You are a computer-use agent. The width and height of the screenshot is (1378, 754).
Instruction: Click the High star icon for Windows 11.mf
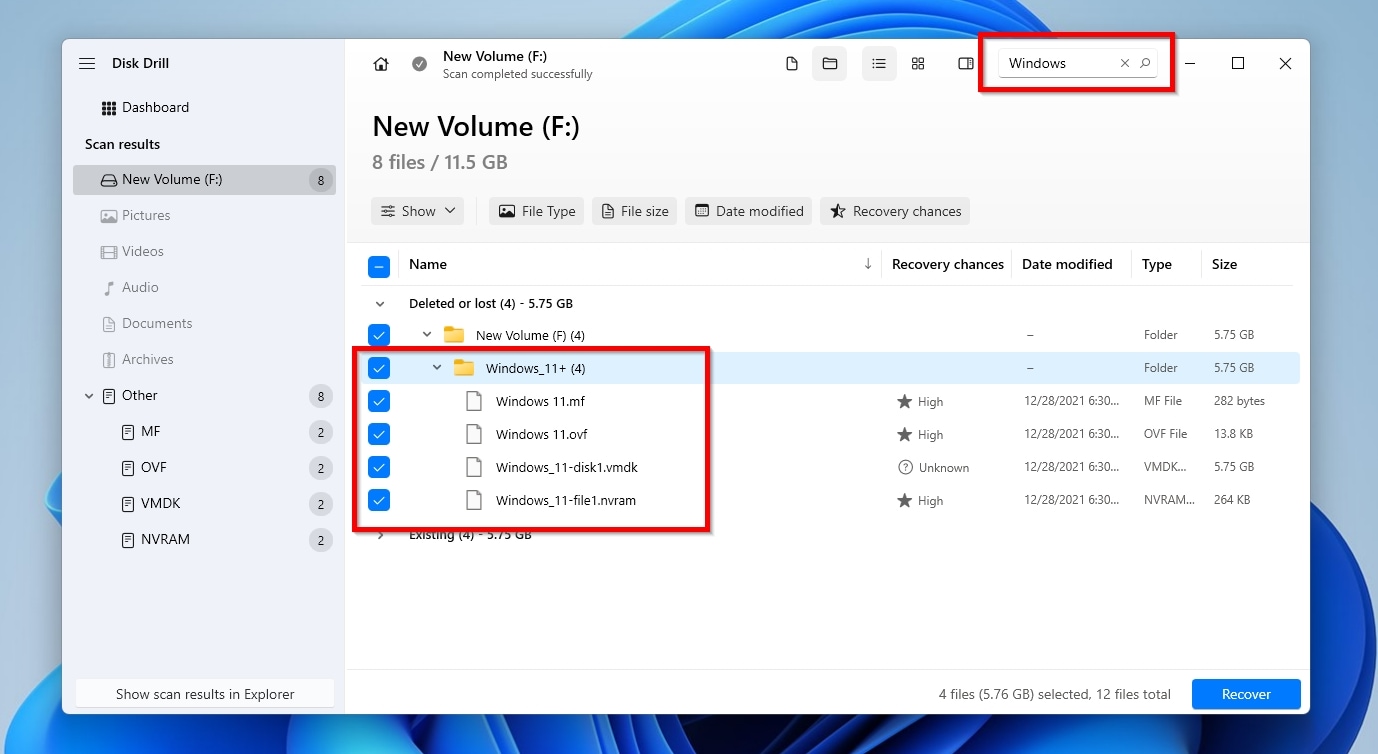coord(904,401)
